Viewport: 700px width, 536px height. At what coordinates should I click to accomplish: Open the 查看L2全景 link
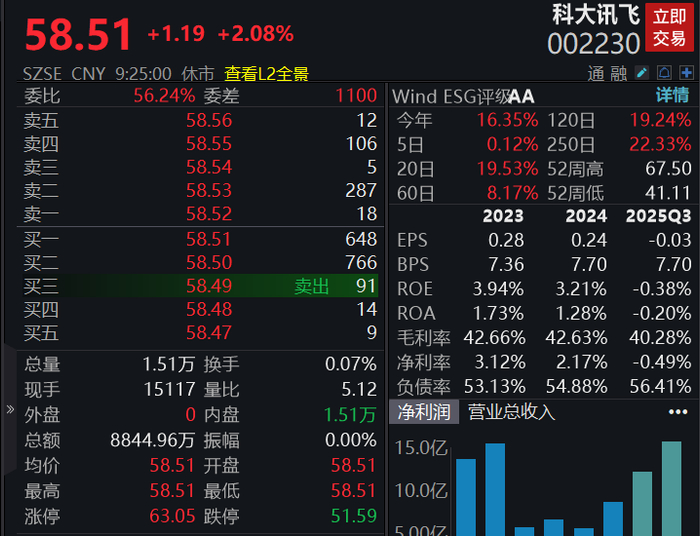tap(267, 74)
